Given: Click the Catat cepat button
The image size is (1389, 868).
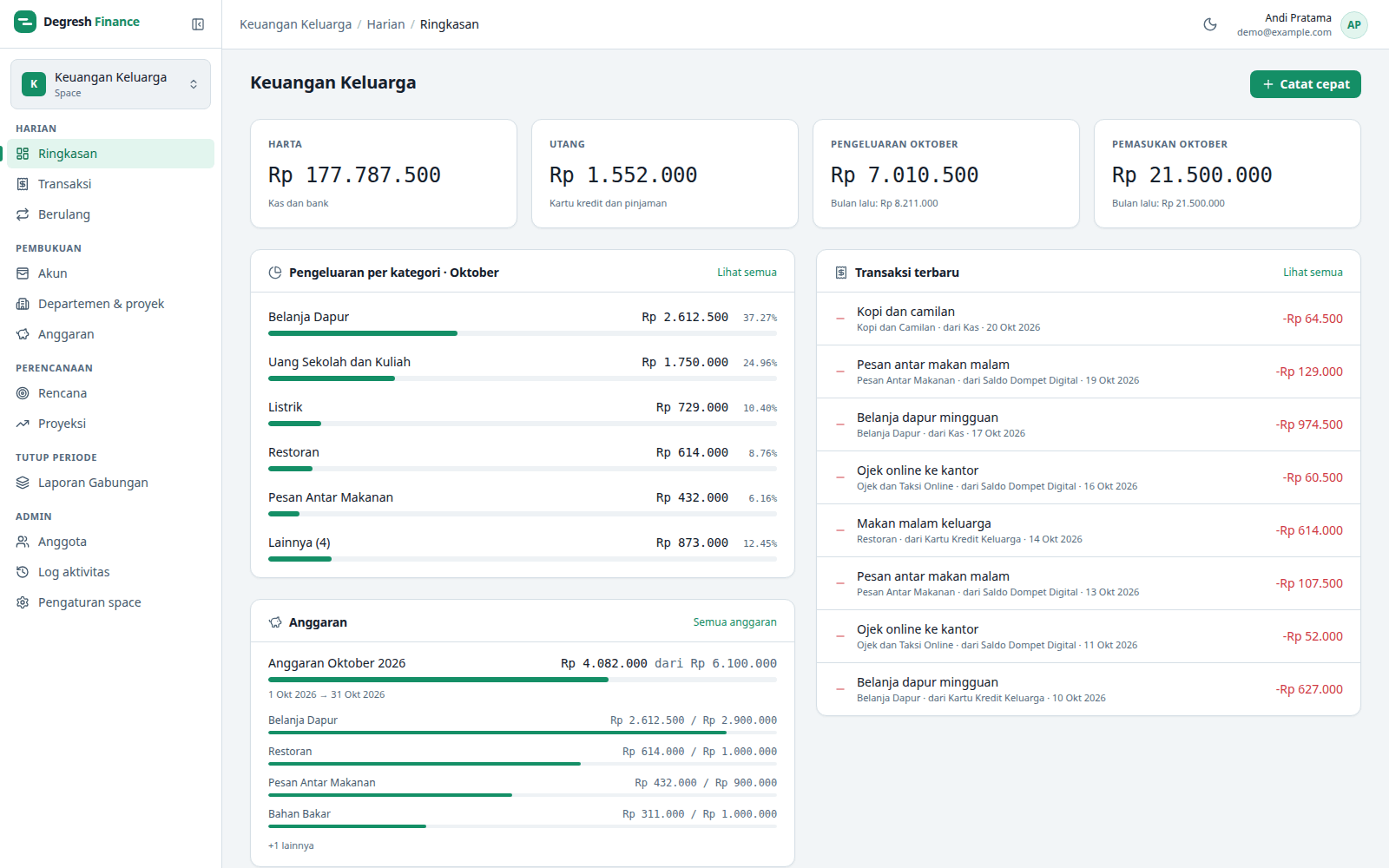Looking at the screenshot, I should [x=1305, y=84].
